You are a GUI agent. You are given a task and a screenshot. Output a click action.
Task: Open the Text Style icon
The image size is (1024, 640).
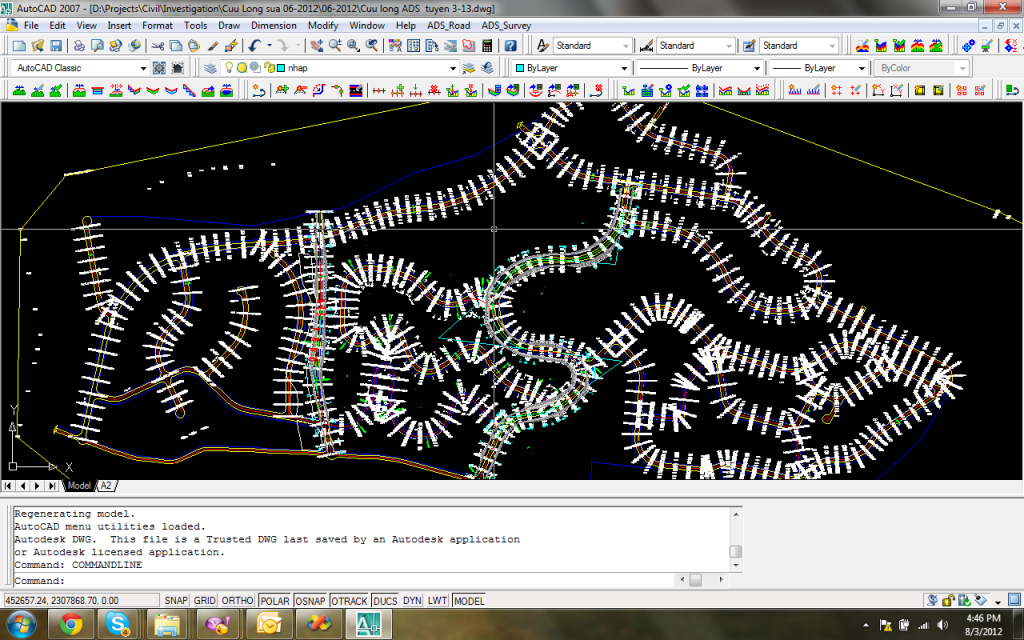pyautogui.click(x=543, y=46)
